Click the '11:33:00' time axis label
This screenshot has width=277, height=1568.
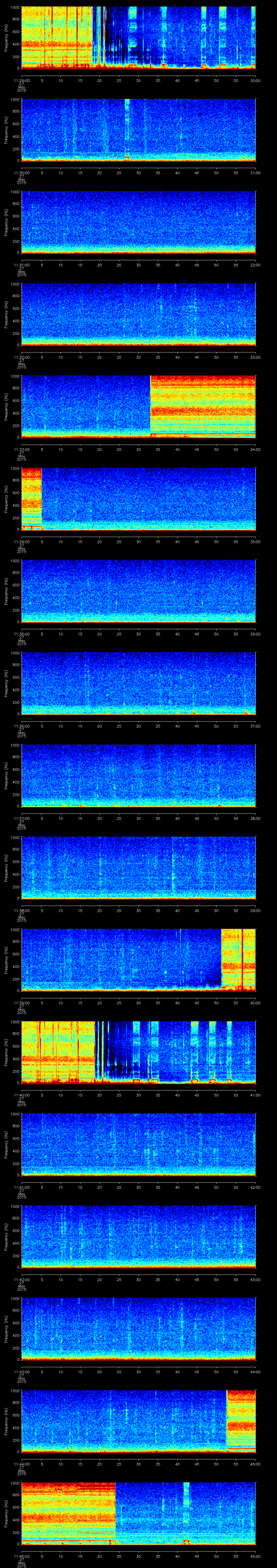coord(21,450)
